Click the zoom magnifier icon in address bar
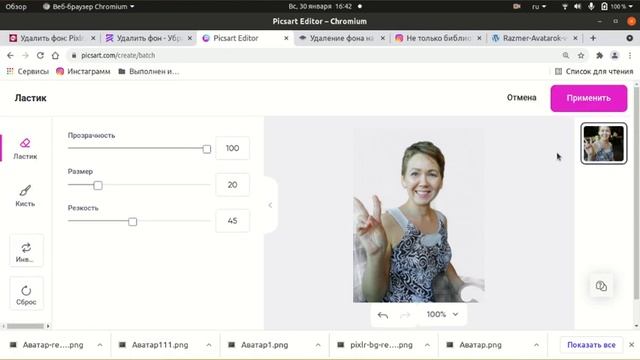This screenshot has width=640, height=360. [x=566, y=55]
